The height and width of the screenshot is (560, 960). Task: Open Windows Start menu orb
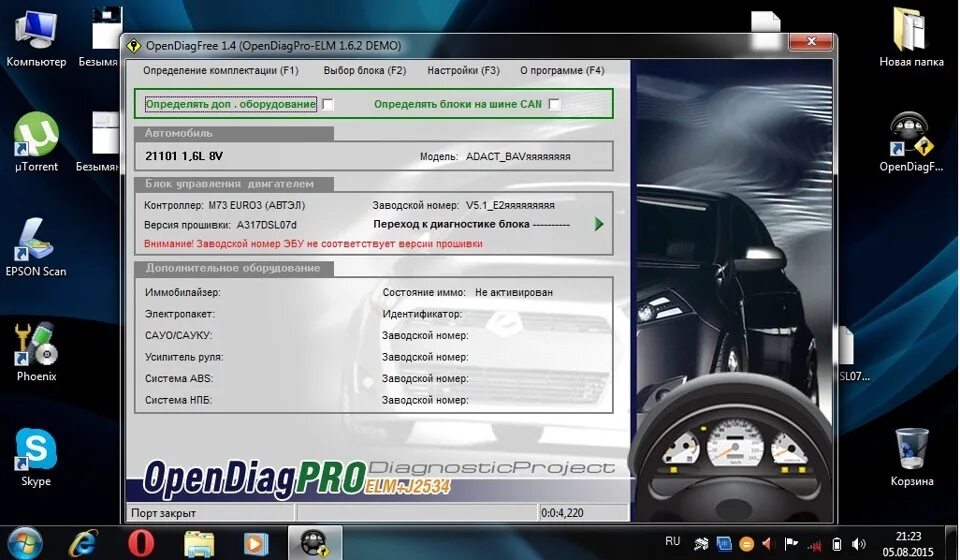point(25,543)
